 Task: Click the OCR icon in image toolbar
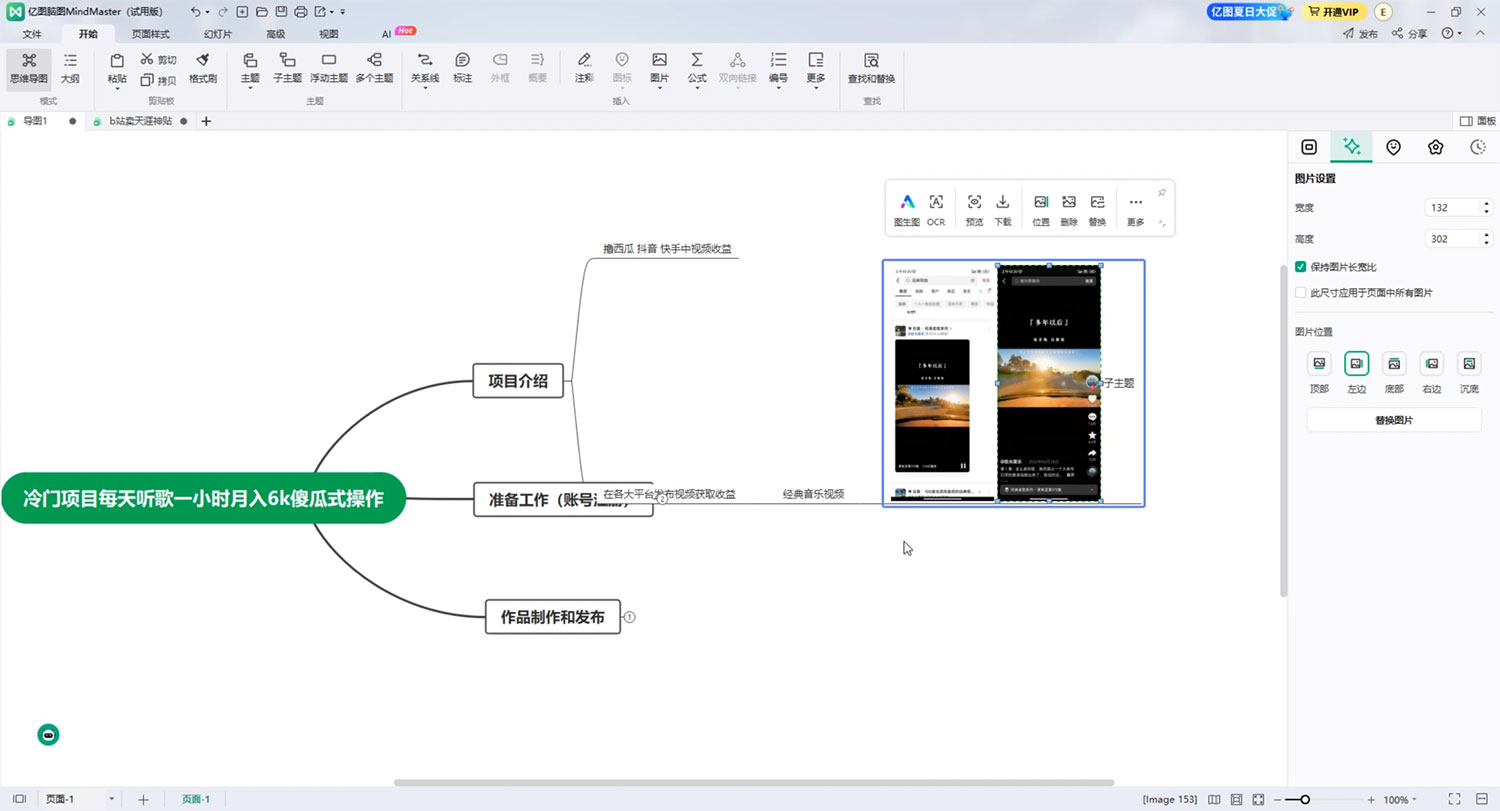(936, 208)
